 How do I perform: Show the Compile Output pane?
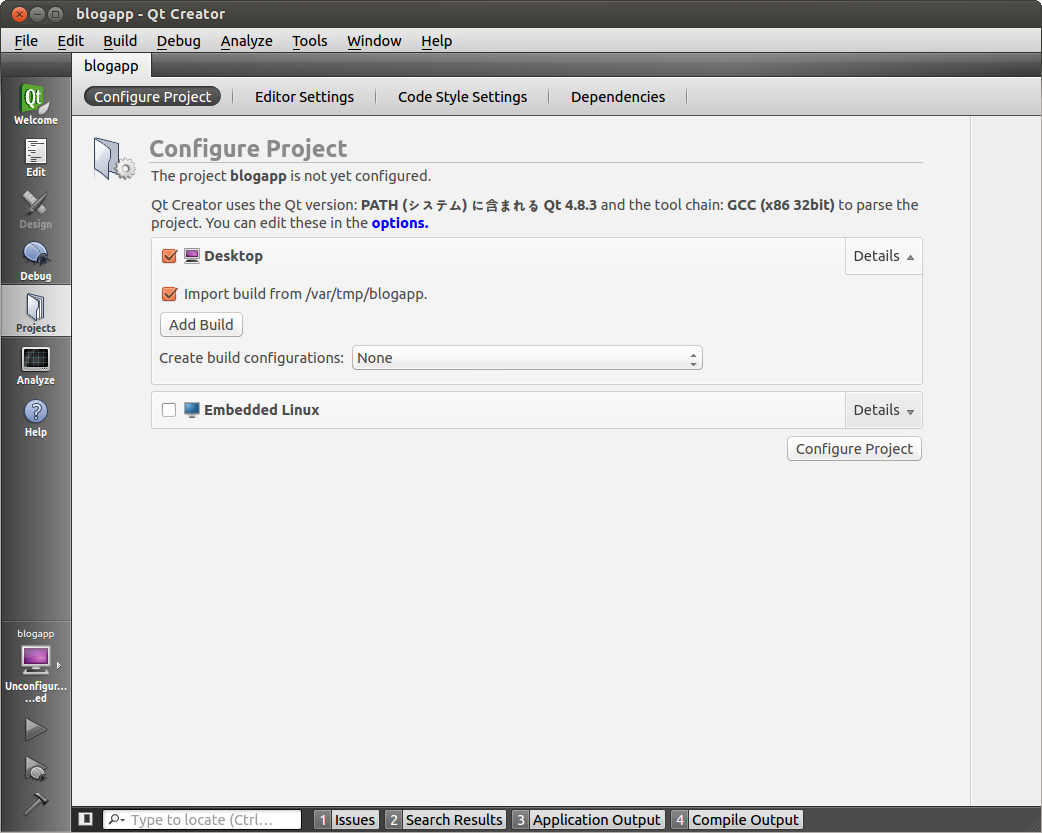pos(737,820)
